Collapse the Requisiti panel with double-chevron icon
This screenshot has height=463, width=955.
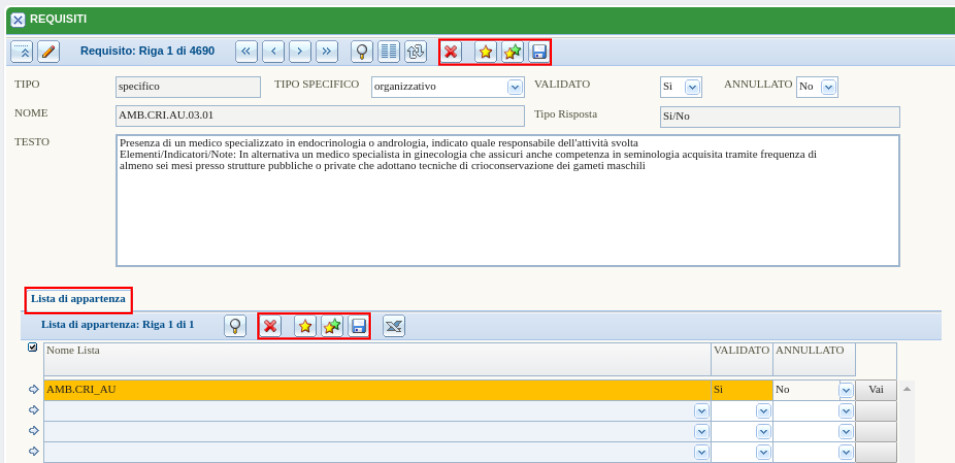(22, 52)
